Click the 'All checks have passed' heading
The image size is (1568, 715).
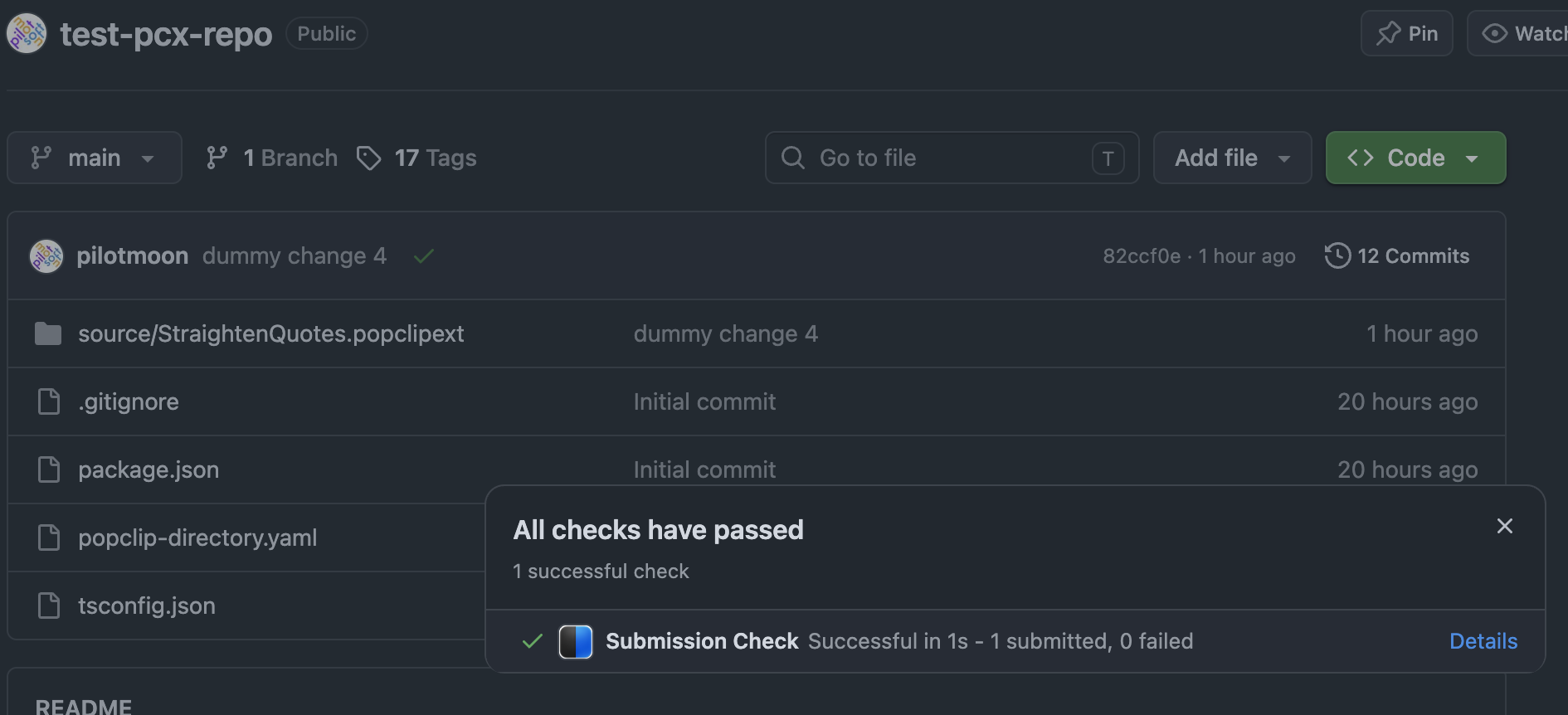click(x=659, y=530)
